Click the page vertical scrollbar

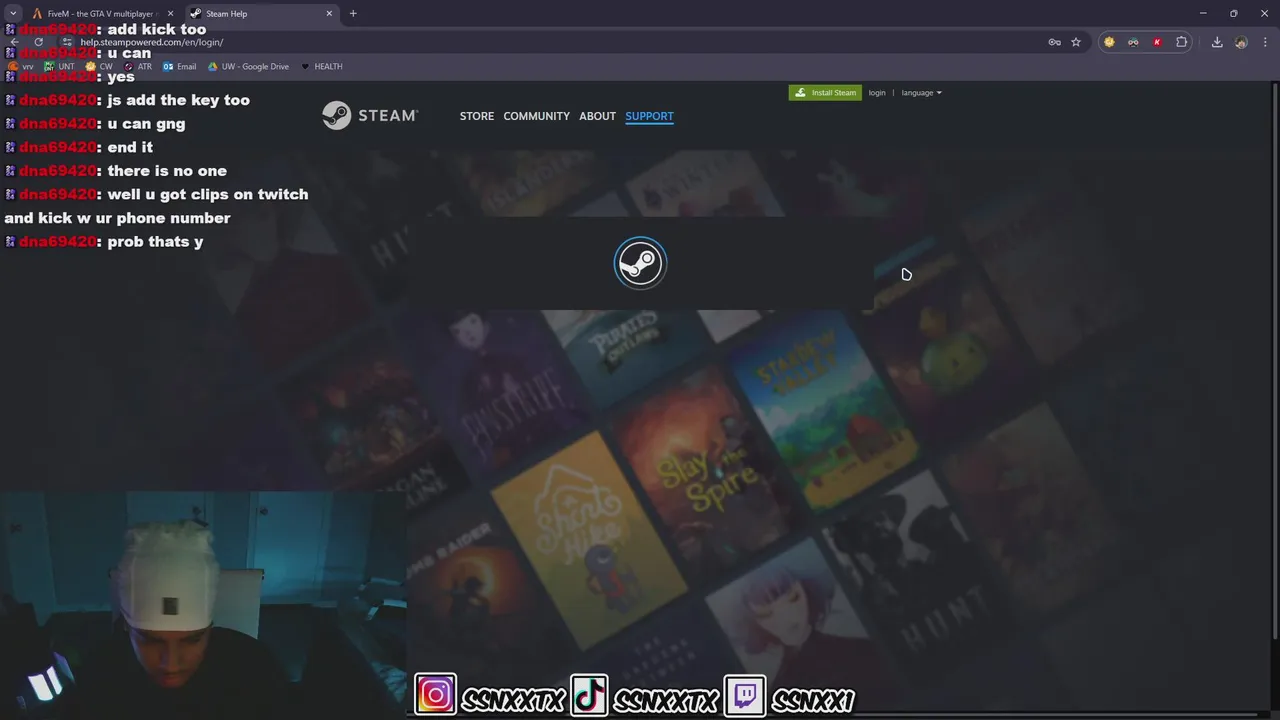(1275, 360)
